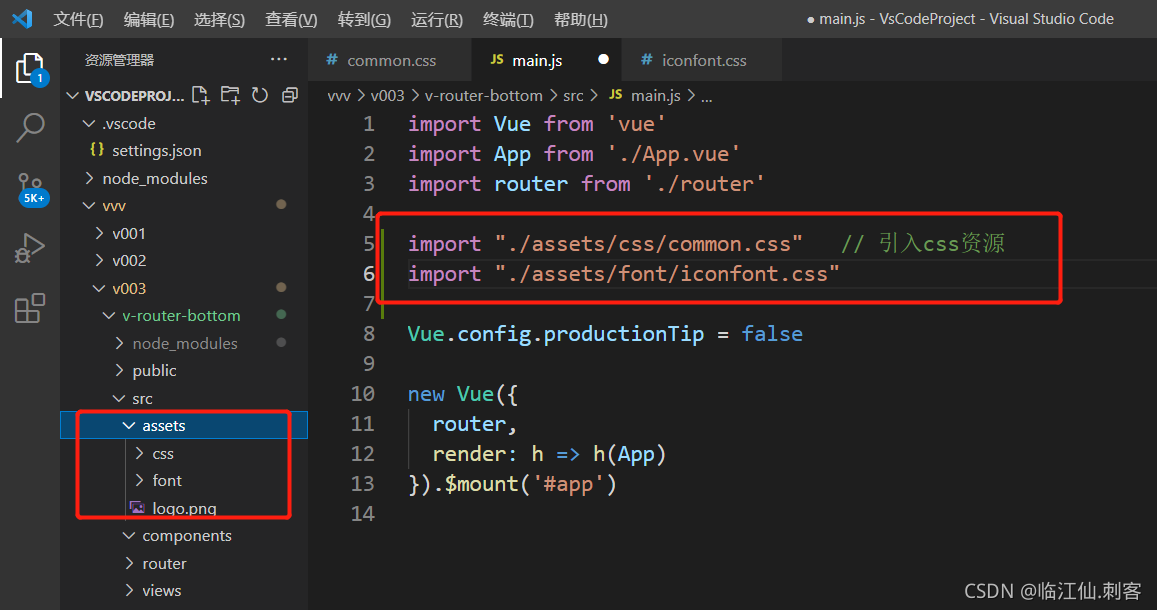1157x610 pixels.
Task: Open Source Control view with 5K+ badge
Action: [32, 189]
